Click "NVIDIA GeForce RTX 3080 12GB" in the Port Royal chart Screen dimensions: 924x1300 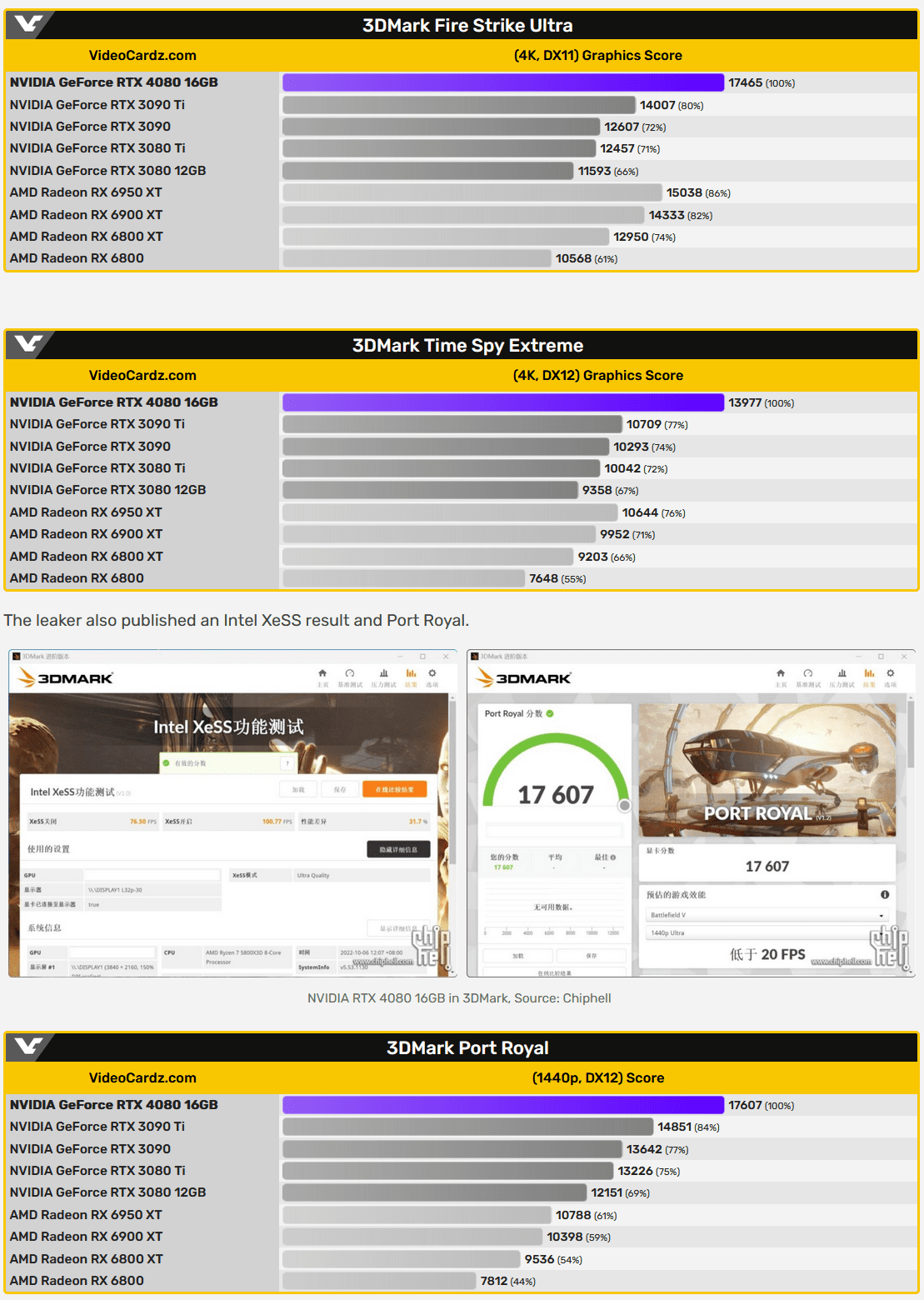pyautogui.click(x=108, y=1192)
